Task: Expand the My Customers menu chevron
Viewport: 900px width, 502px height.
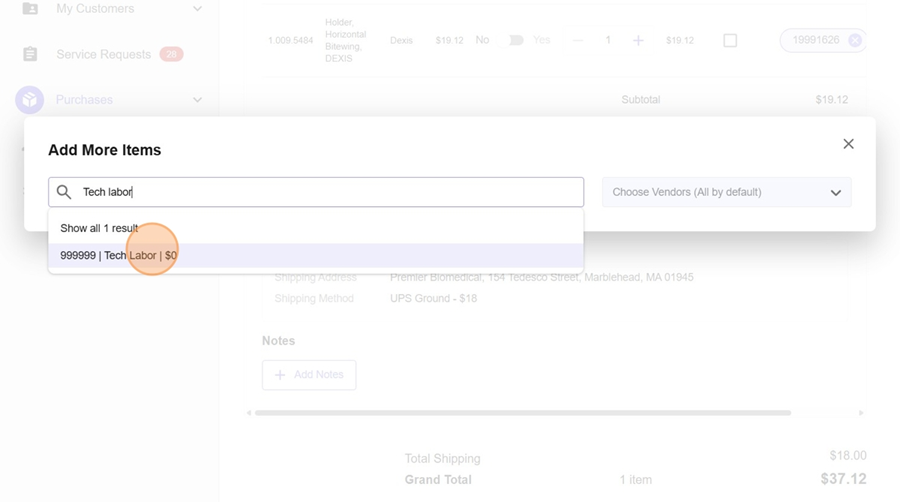Action: pyautogui.click(x=197, y=9)
